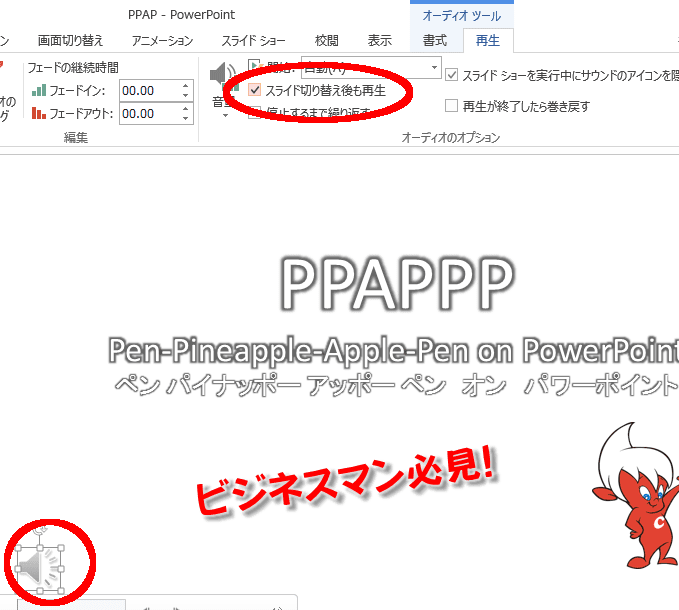
Task: Switch to the 画面切り替え ribbon tab
Action: 70,40
